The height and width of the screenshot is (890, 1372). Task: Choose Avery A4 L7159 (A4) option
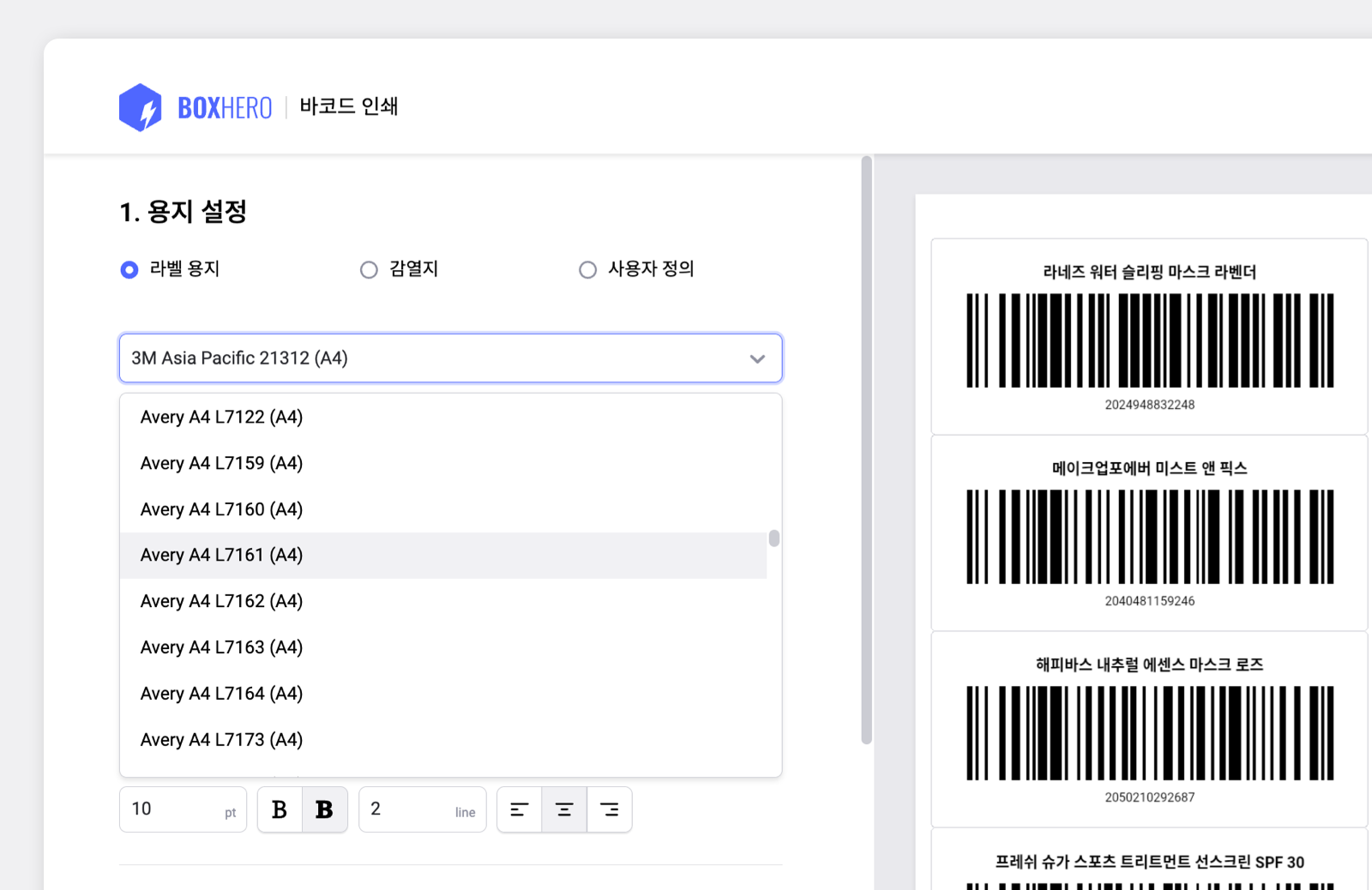(443, 463)
